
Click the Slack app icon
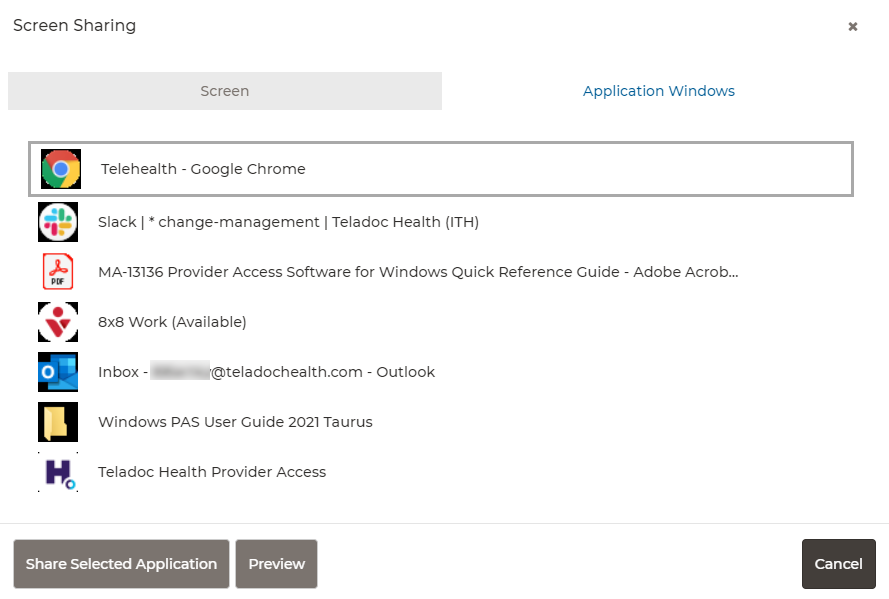(58, 222)
